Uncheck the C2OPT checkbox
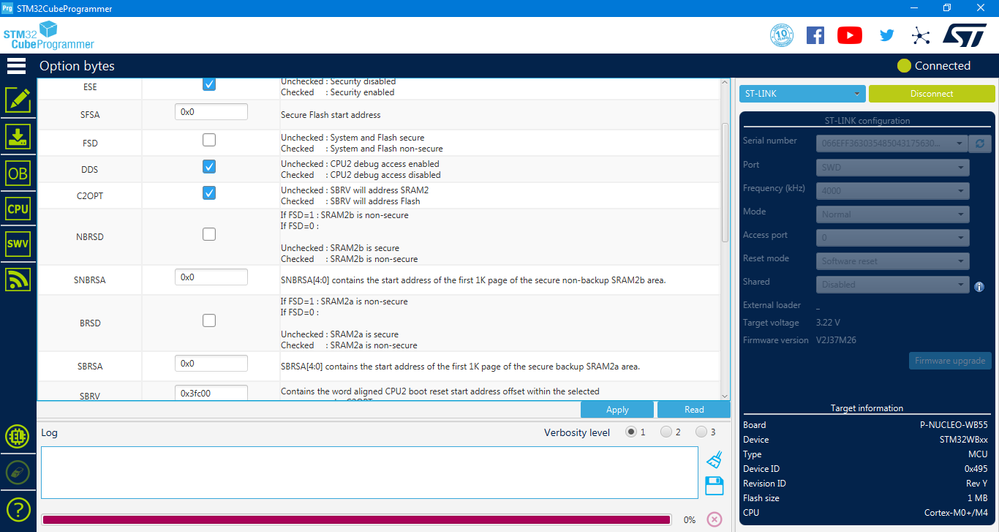The image size is (999, 532). [x=209, y=192]
